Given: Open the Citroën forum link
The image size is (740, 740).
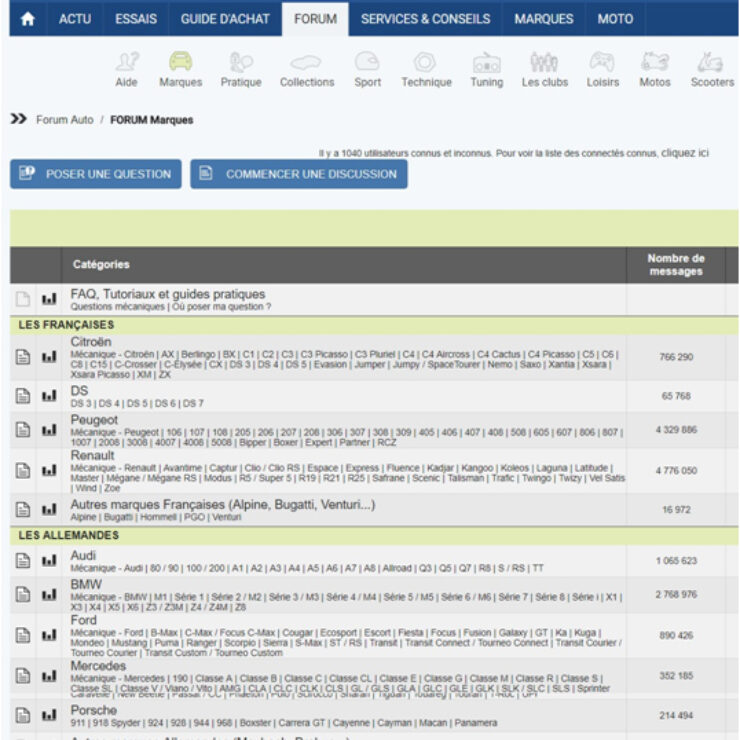Looking at the screenshot, I should [x=91, y=342].
